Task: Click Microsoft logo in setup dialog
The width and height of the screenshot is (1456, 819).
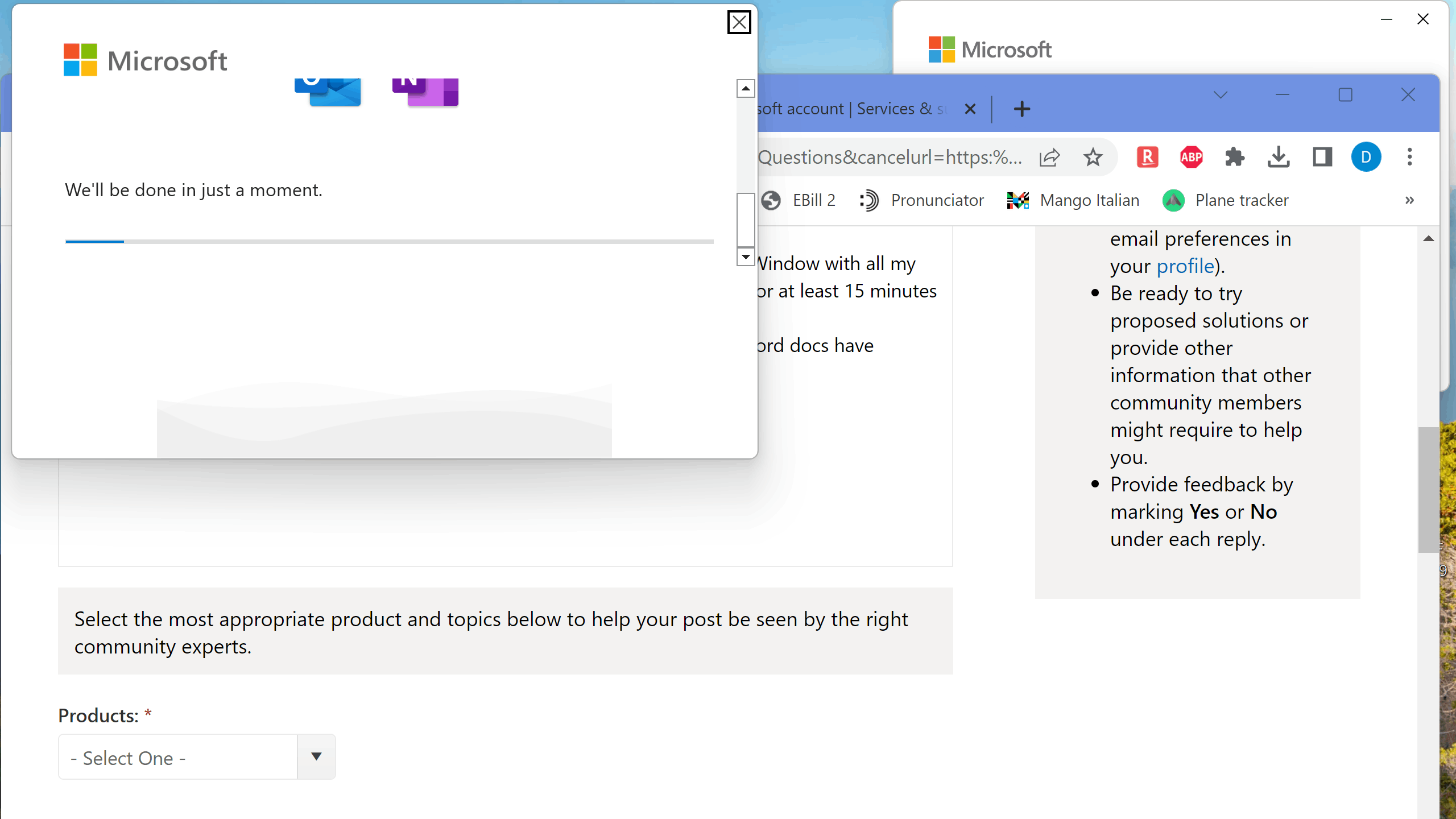Action: pos(146,60)
